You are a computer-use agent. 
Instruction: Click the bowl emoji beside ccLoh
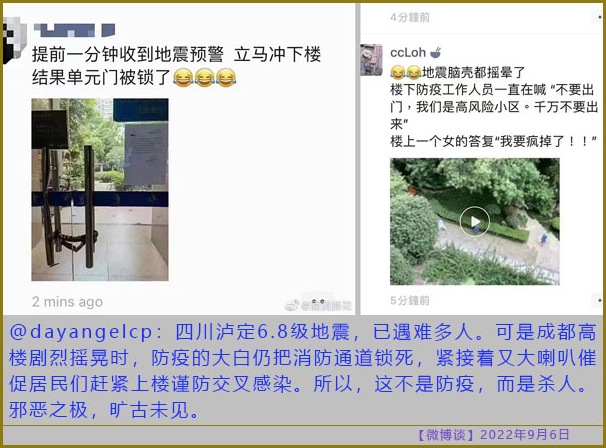point(436,52)
